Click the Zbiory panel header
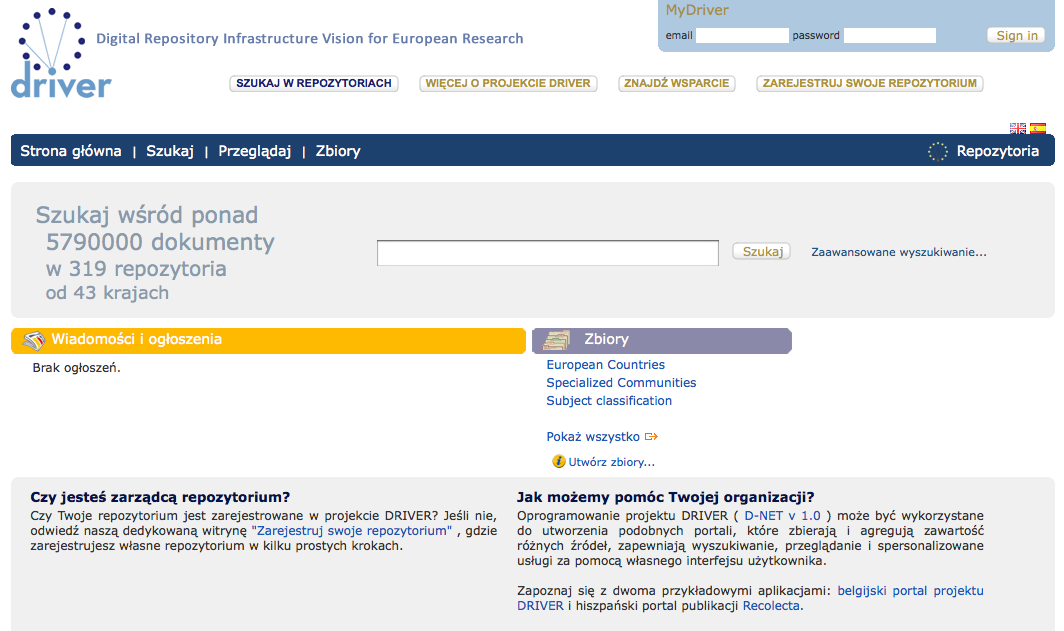 662,341
